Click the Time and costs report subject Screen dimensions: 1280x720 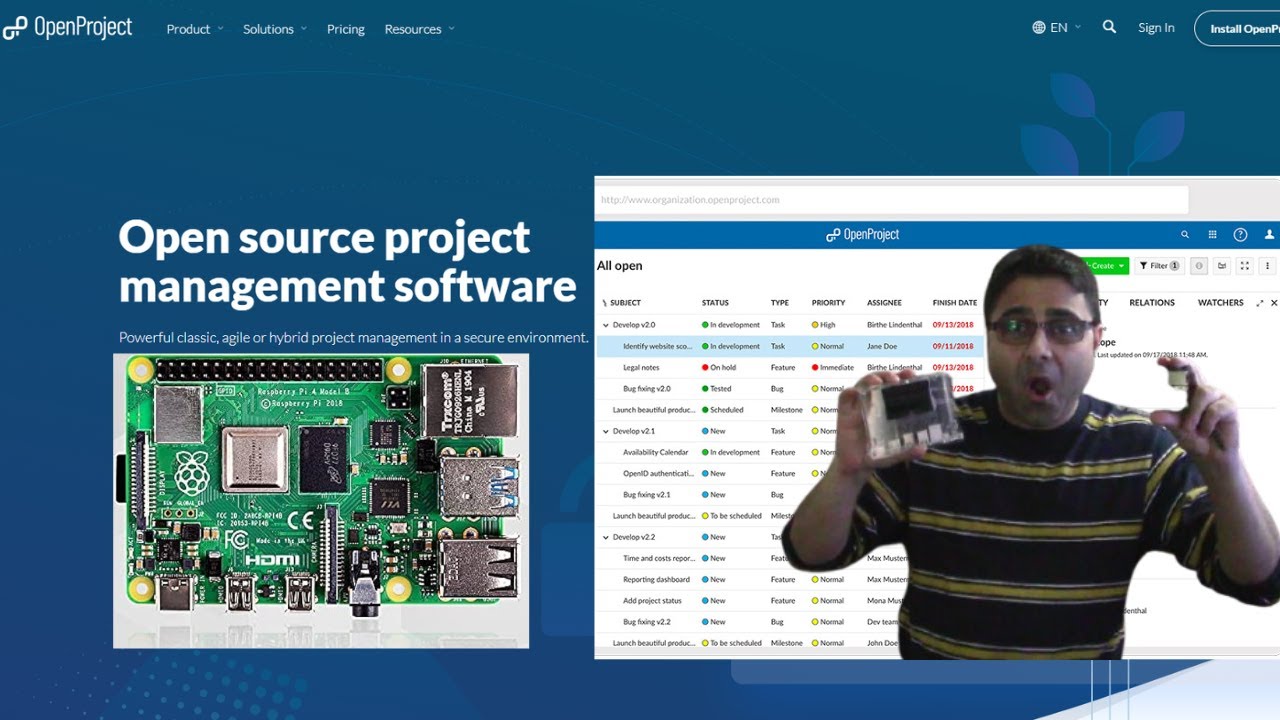pos(659,559)
